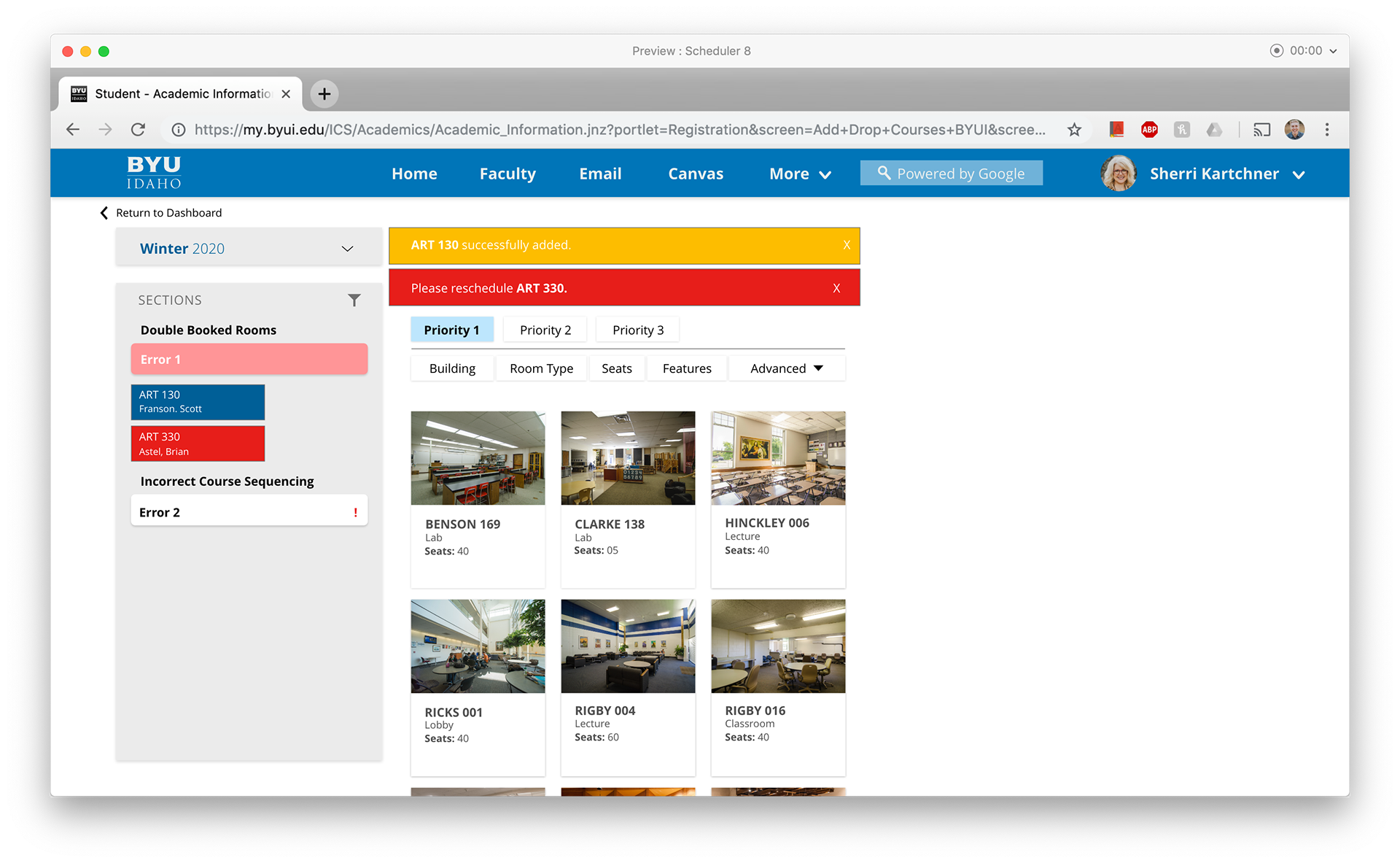Image resolution: width=1400 pixels, height=863 pixels.
Task: Open the Sherri Kartchner account dropdown
Action: tap(1299, 174)
